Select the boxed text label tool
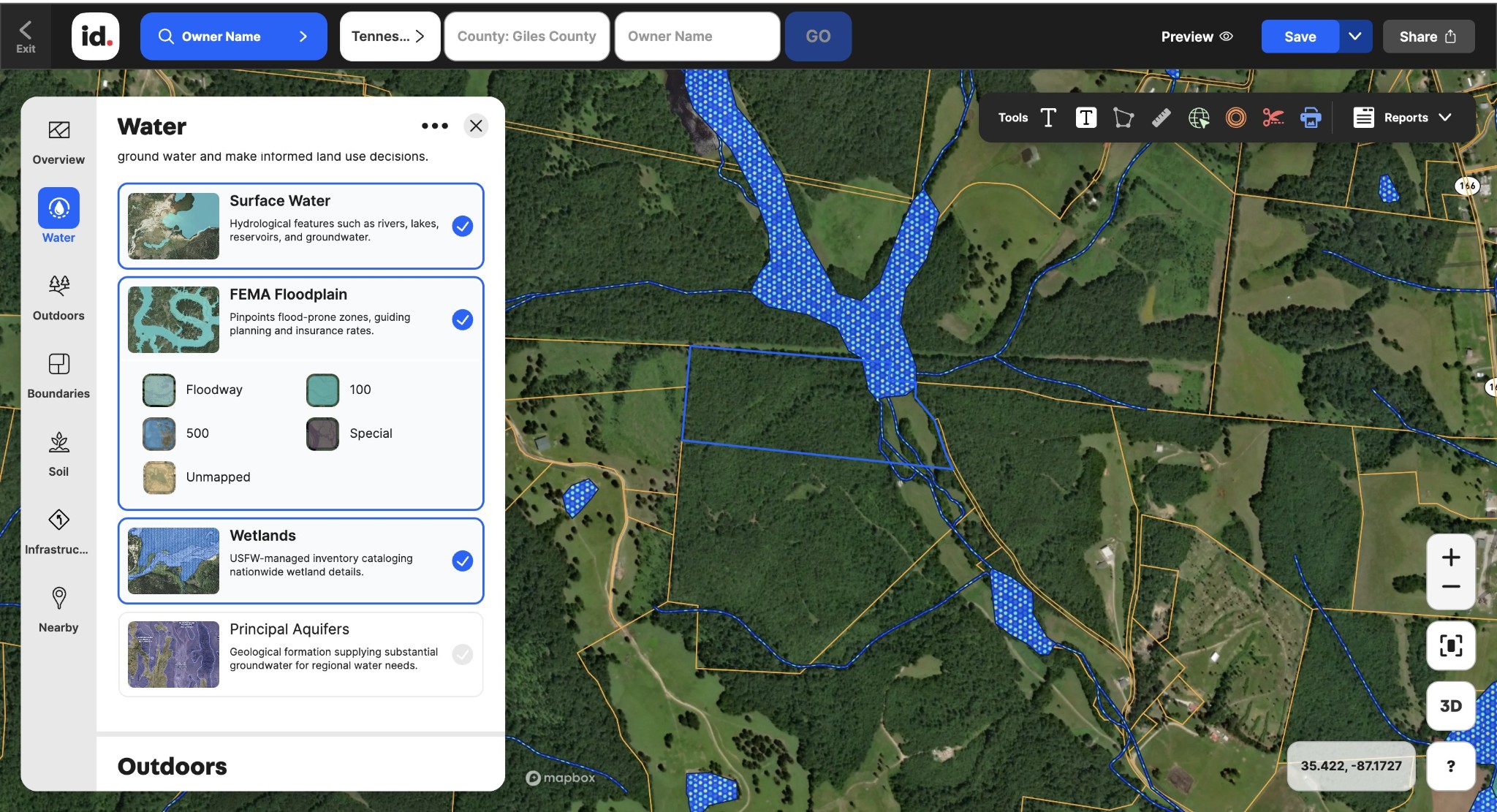This screenshot has height=812, width=1497. tap(1086, 118)
